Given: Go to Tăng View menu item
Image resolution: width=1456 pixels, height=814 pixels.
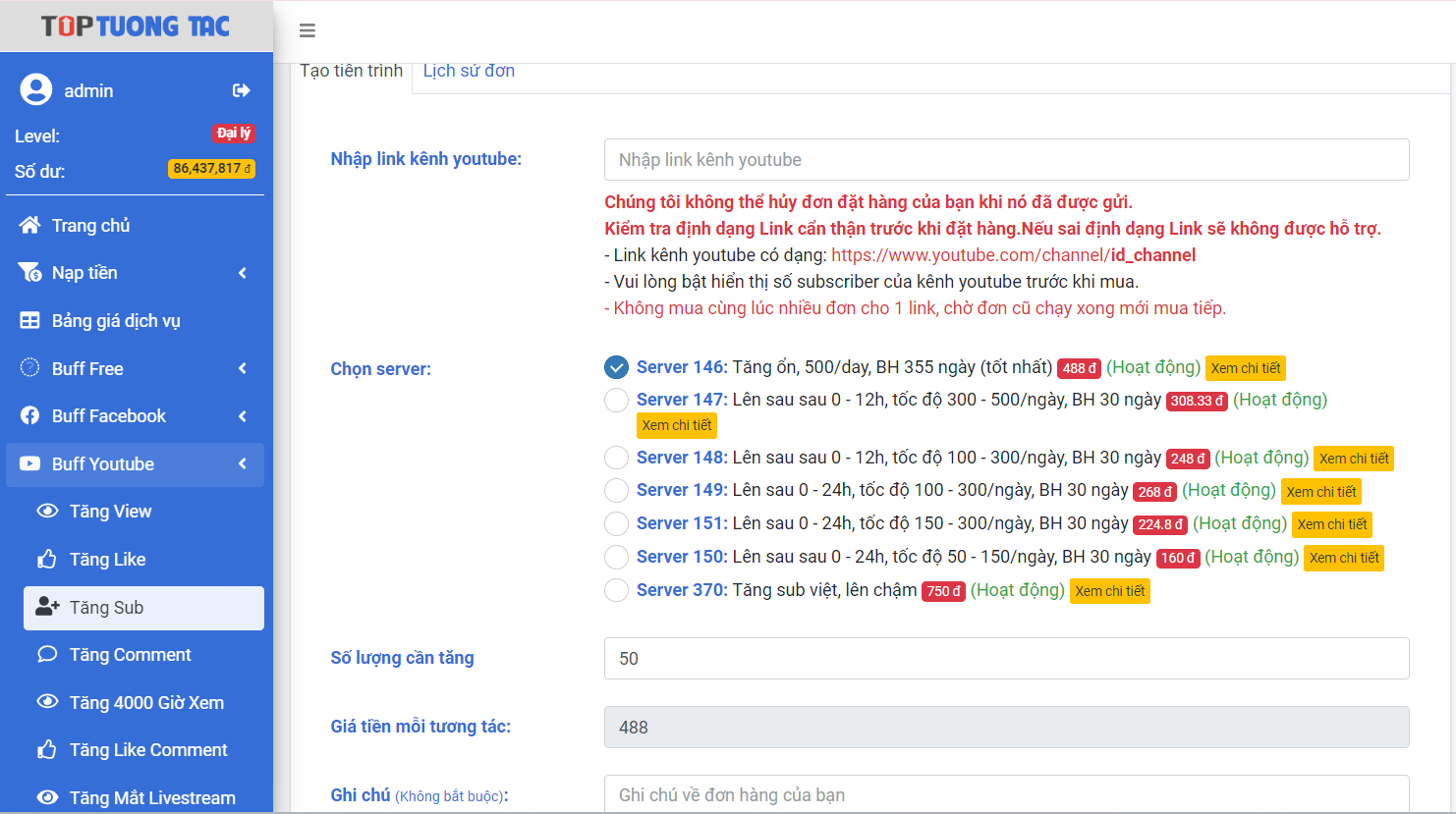Looking at the screenshot, I should coord(143,511).
